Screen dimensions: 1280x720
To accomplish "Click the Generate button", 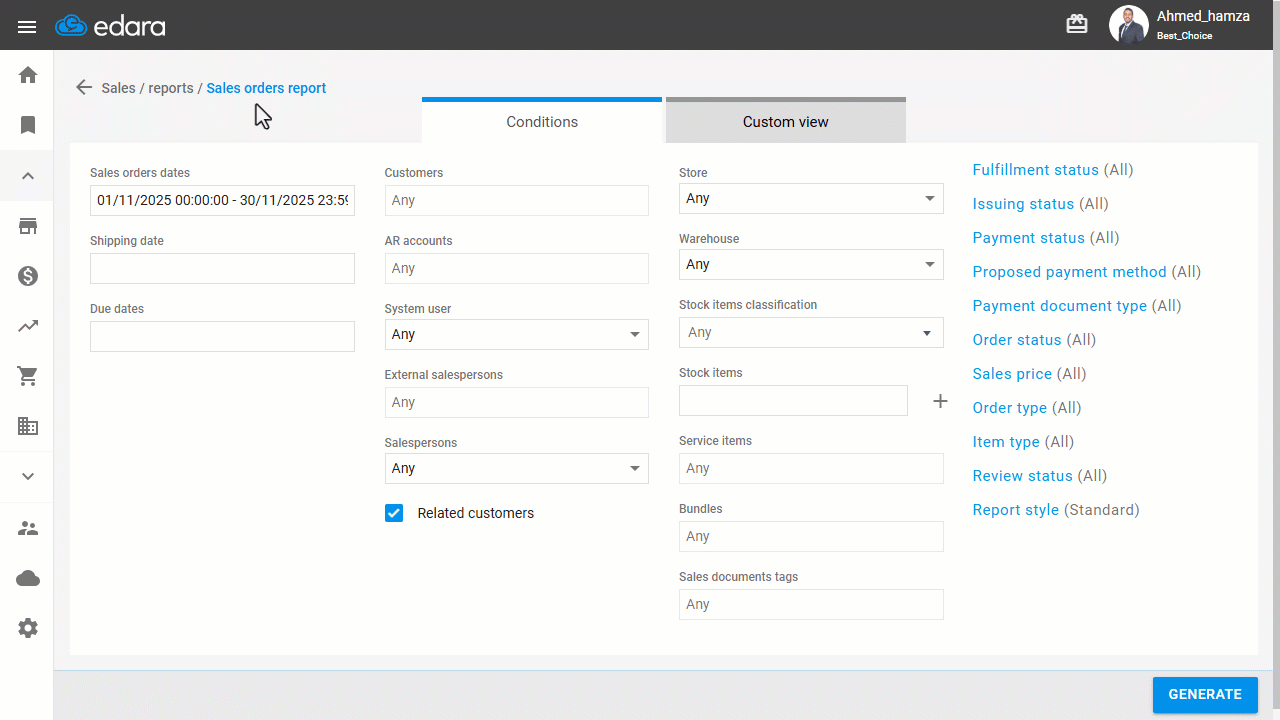I will coord(1205,695).
